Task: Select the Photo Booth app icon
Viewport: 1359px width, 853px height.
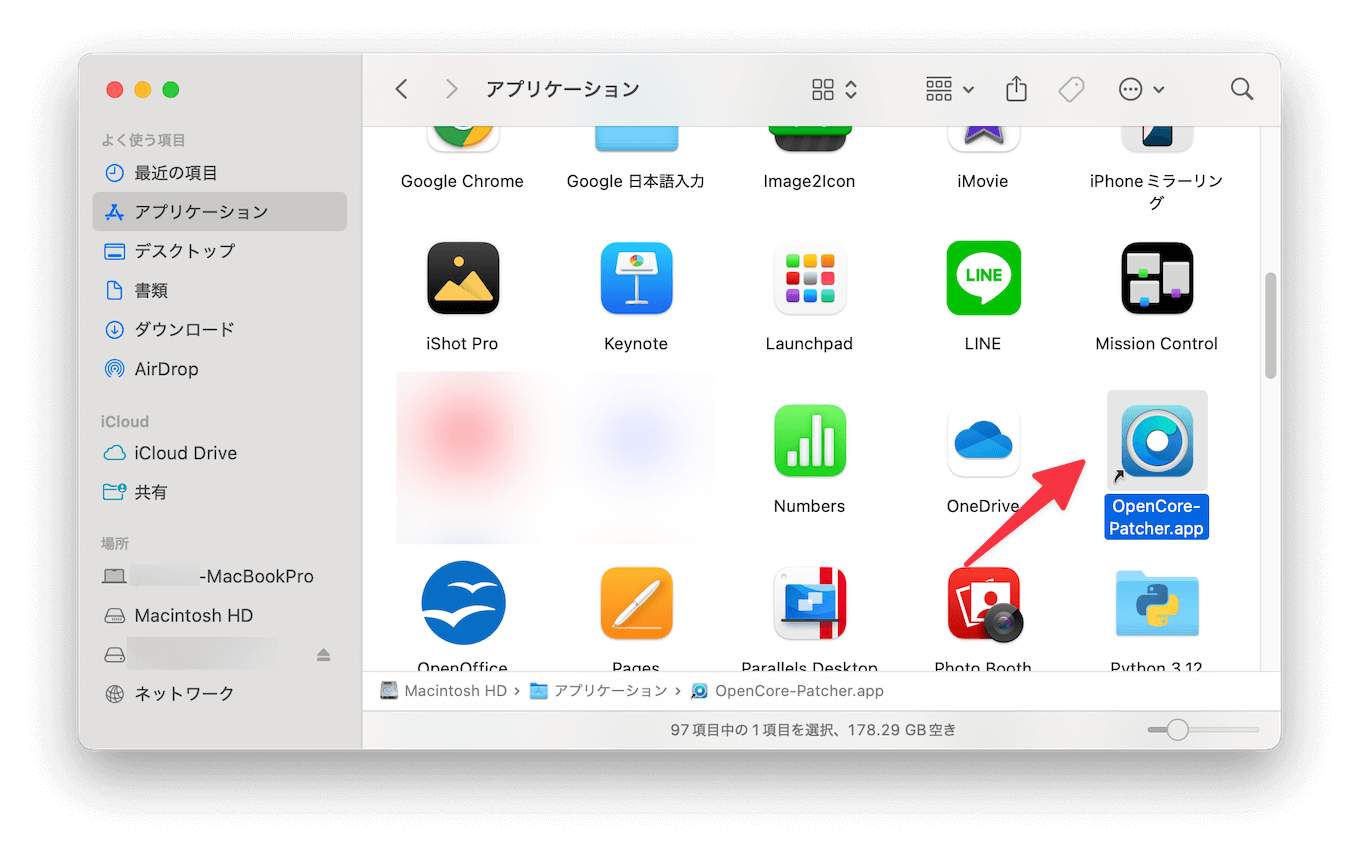Action: (x=984, y=603)
